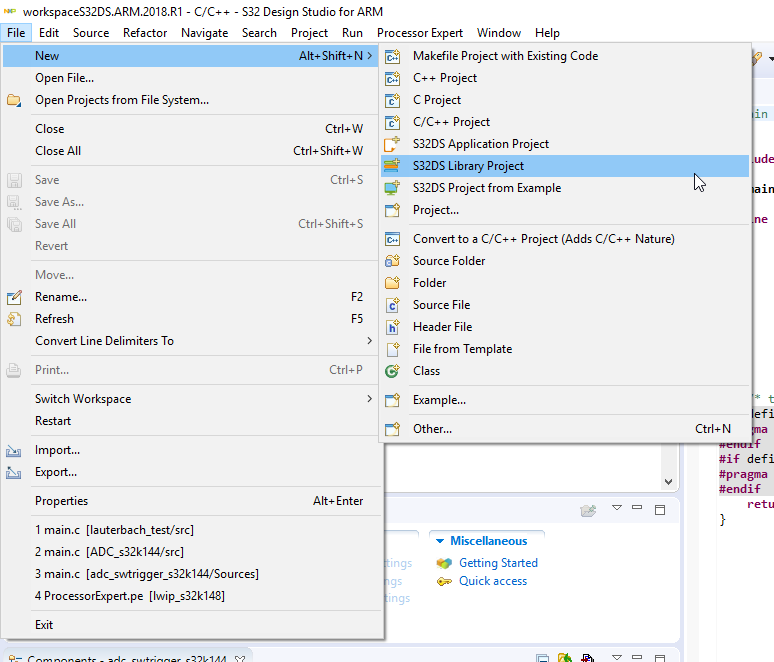Choose Open File... from File menu
Viewport: 774px width, 662px height.
pyautogui.click(x=191, y=78)
